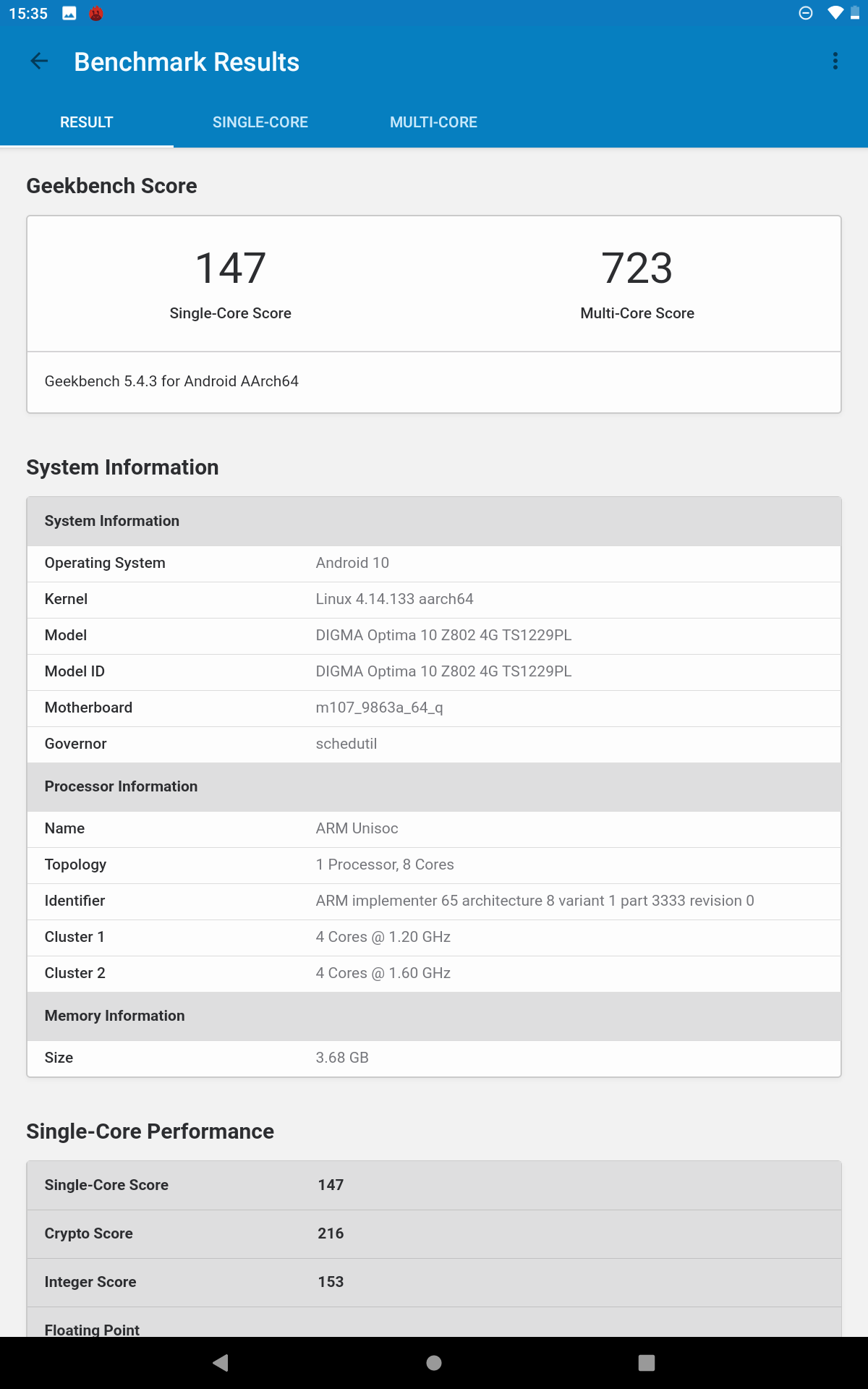Tap the clock time in status bar

pos(28,14)
